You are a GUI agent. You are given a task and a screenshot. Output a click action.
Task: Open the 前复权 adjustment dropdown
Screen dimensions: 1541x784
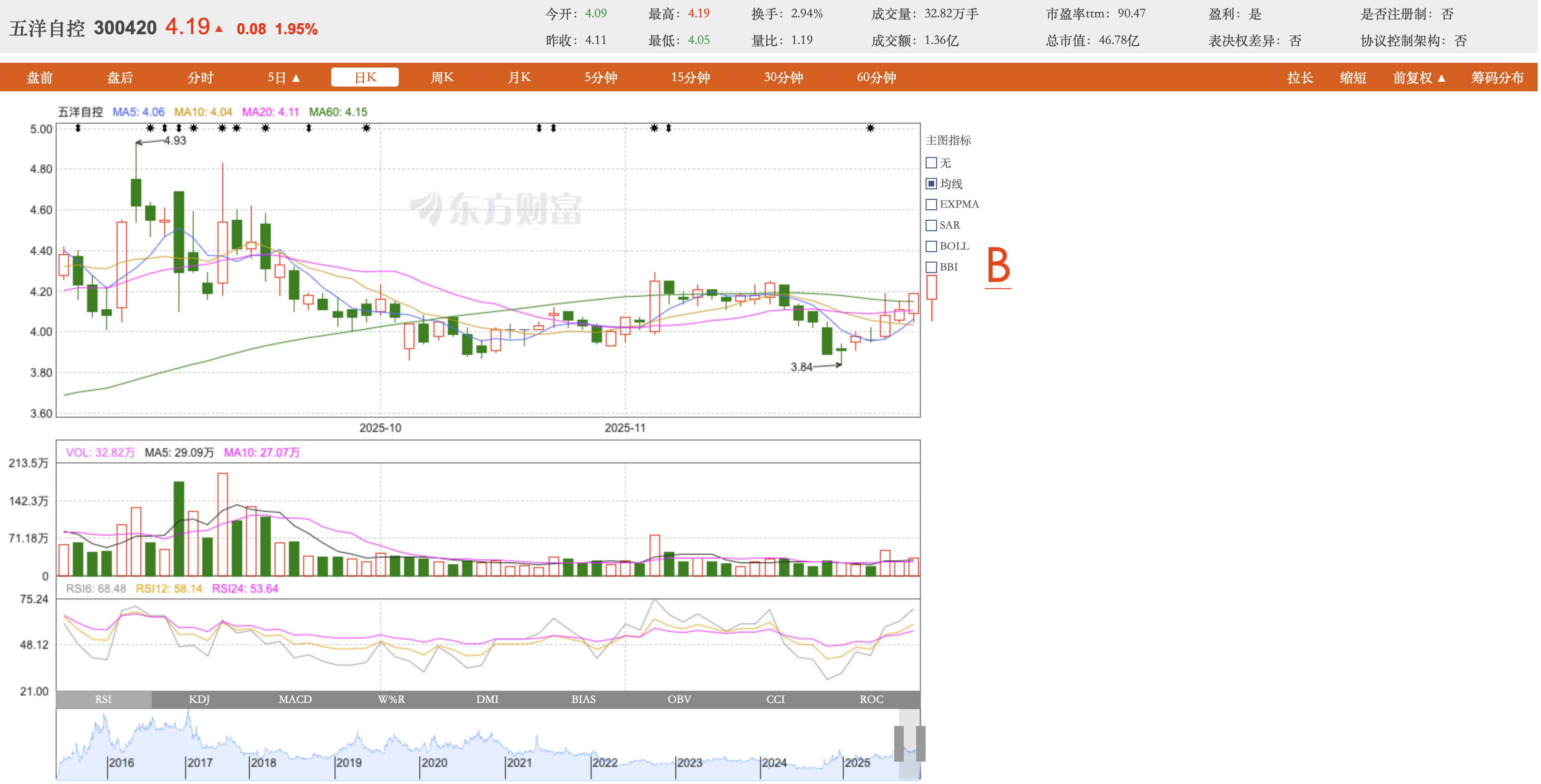[x=1419, y=78]
